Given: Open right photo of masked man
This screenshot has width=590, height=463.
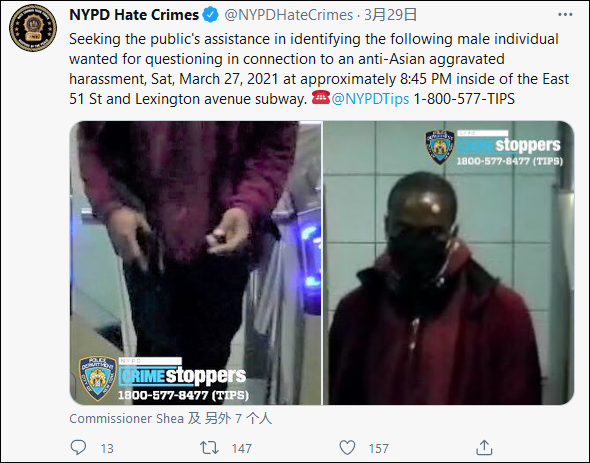Looking at the screenshot, I should tap(449, 263).
